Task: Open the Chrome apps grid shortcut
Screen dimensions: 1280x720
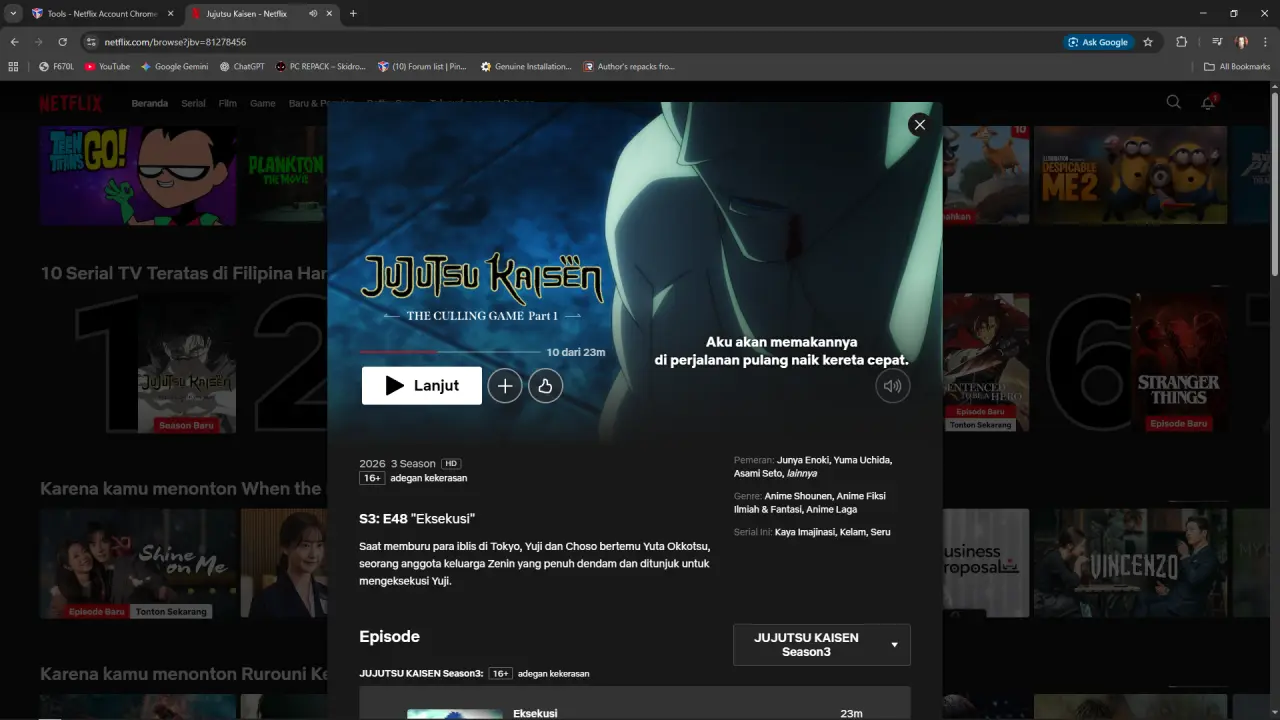Action: [x=13, y=67]
